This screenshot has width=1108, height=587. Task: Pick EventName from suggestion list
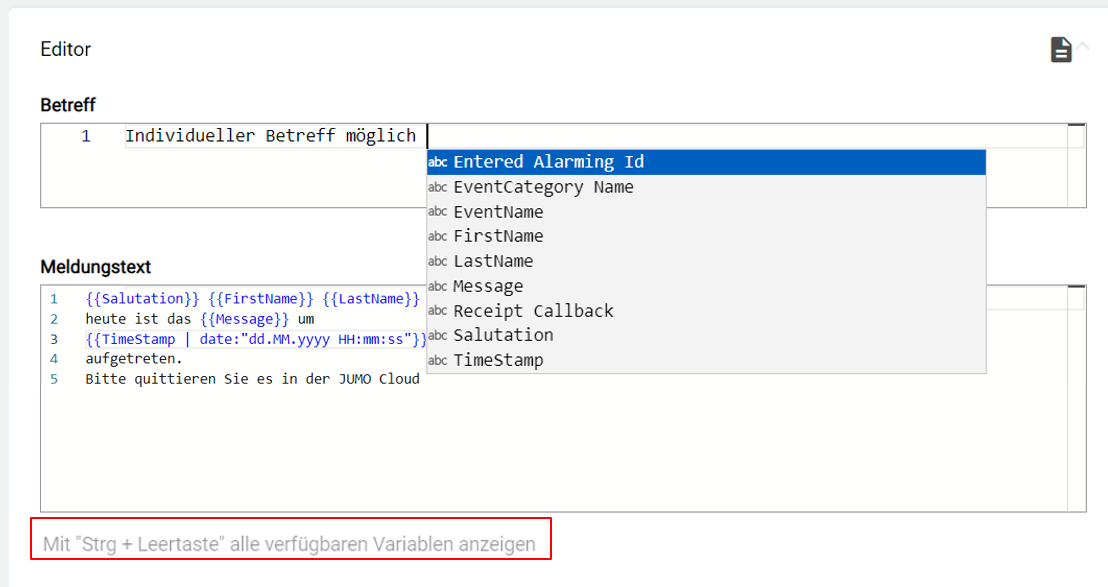click(x=498, y=212)
